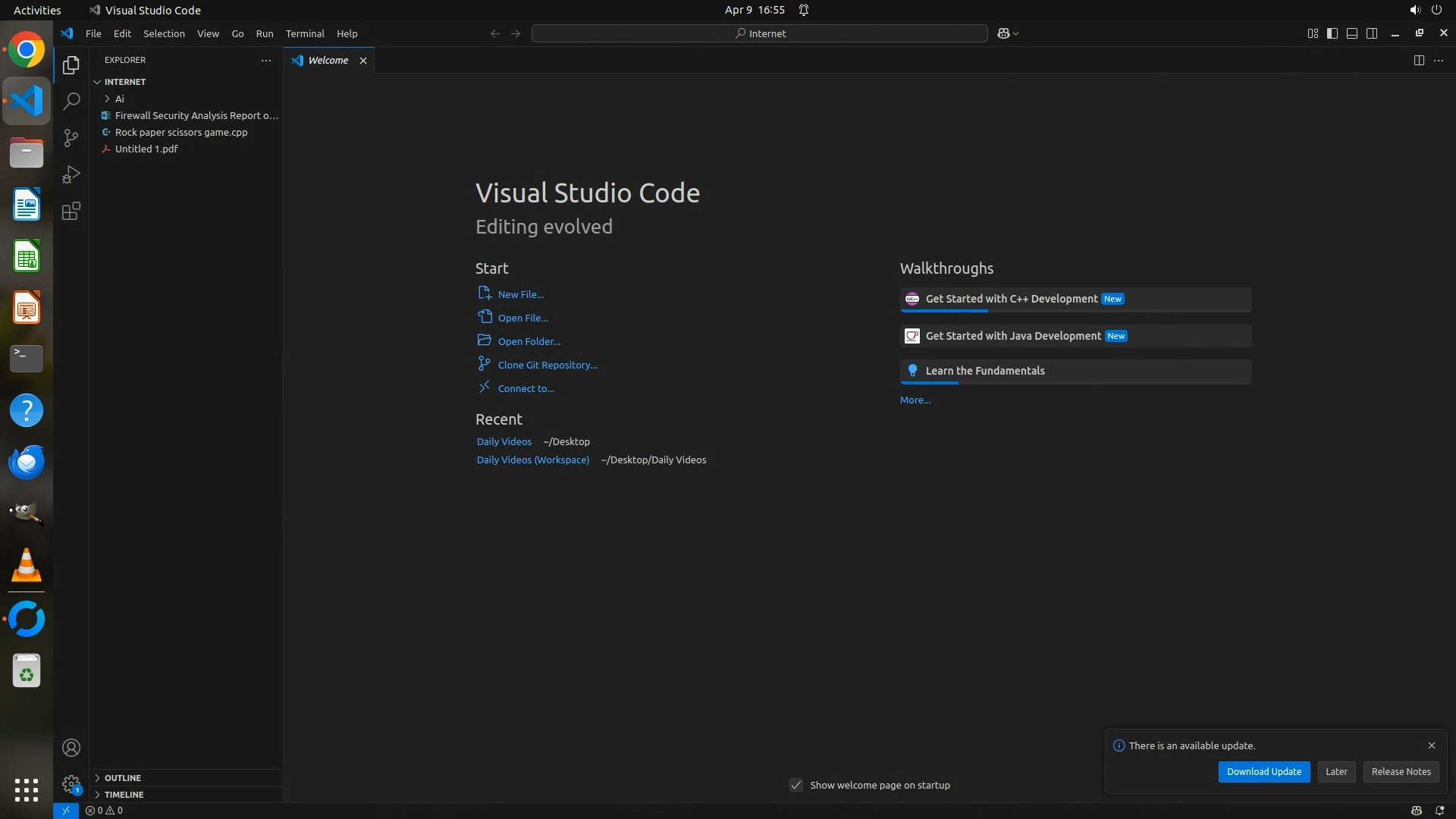Toggle the bottom panel layout button
This screenshot has height=819, width=1456.
1352,33
